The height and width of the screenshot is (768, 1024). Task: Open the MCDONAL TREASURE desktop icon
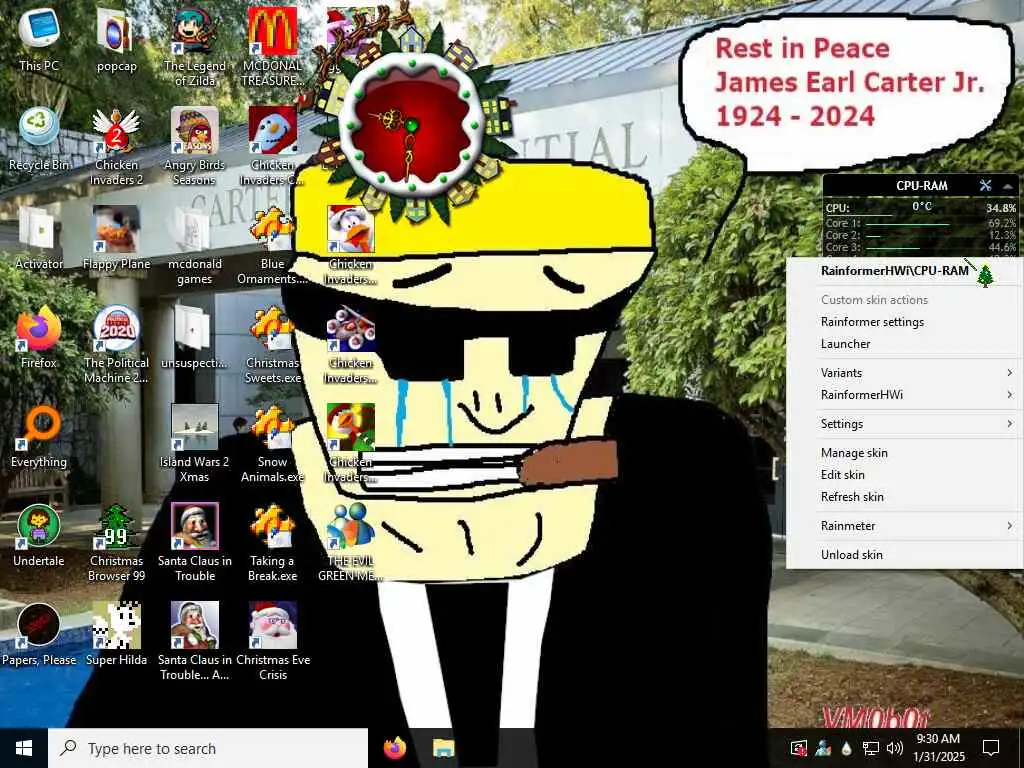tap(272, 46)
